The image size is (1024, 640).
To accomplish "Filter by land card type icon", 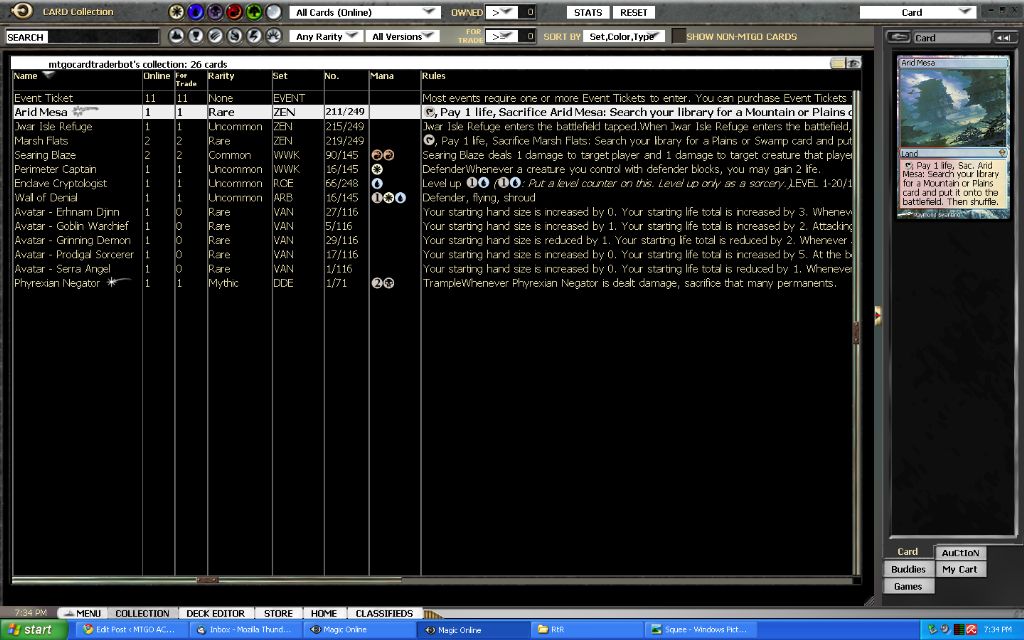I will click(x=176, y=36).
